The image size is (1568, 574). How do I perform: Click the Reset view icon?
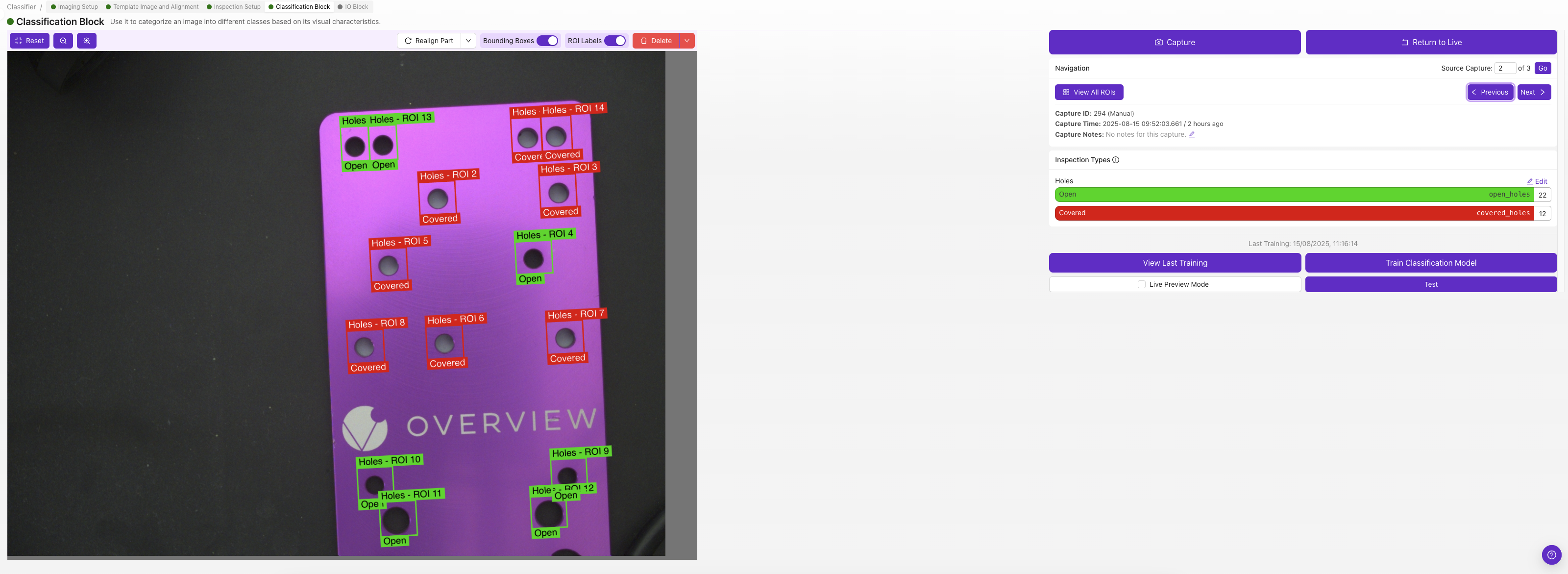(18, 40)
